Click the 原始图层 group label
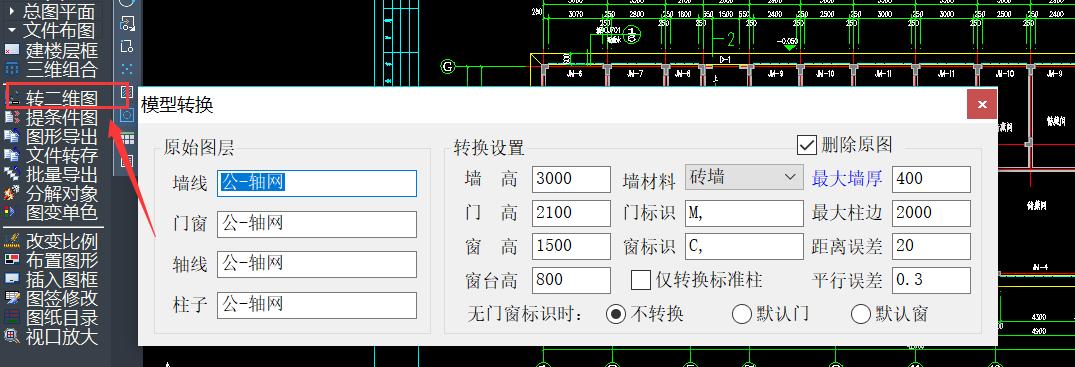 [x=199, y=147]
